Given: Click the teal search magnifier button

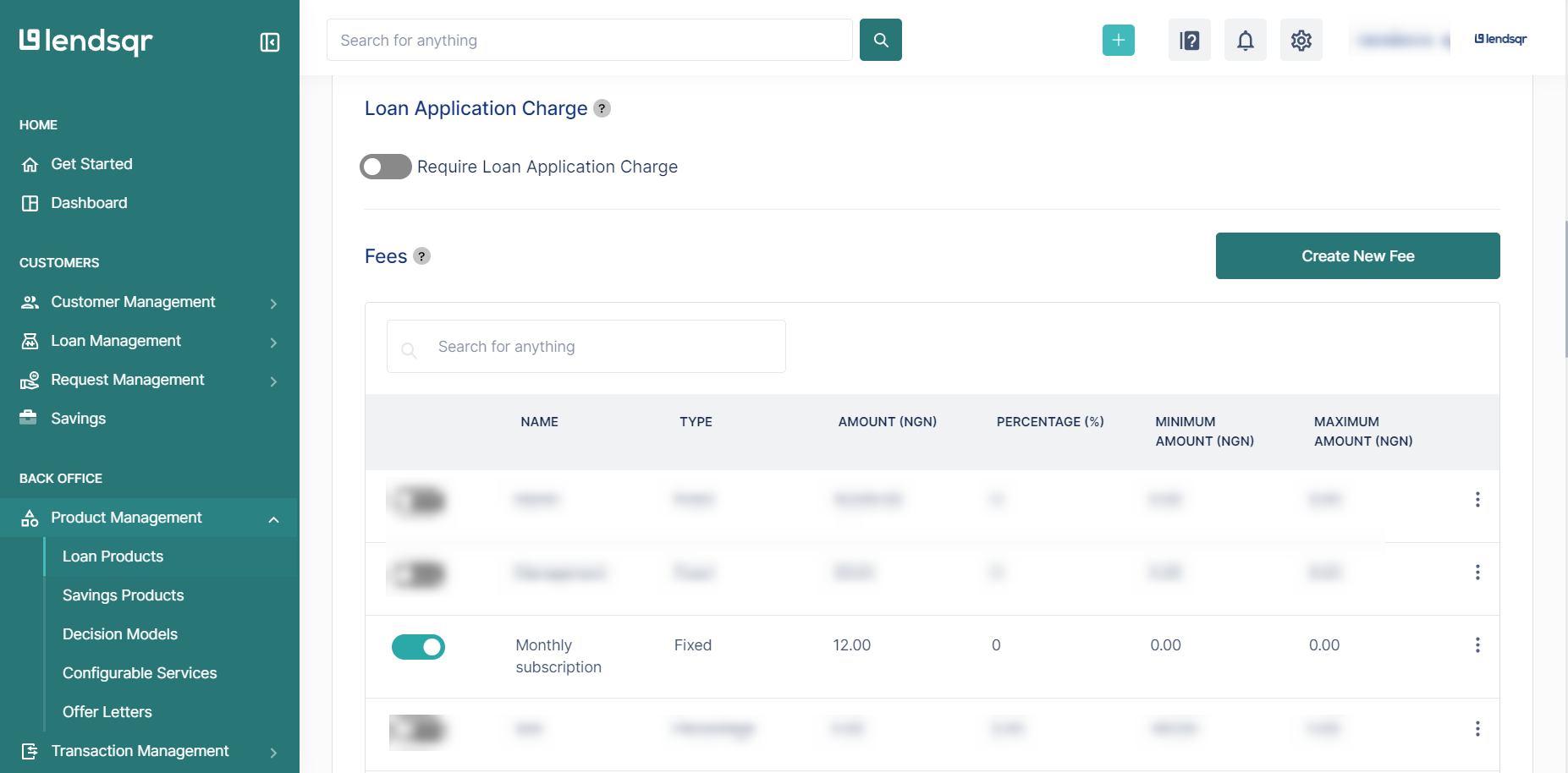Looking at the screenshot, I should [881, 40].
